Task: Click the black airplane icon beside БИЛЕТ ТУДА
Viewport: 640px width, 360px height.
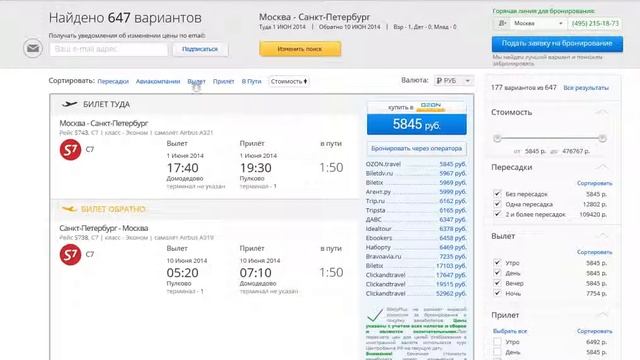Action: click(x=69, y=104)
